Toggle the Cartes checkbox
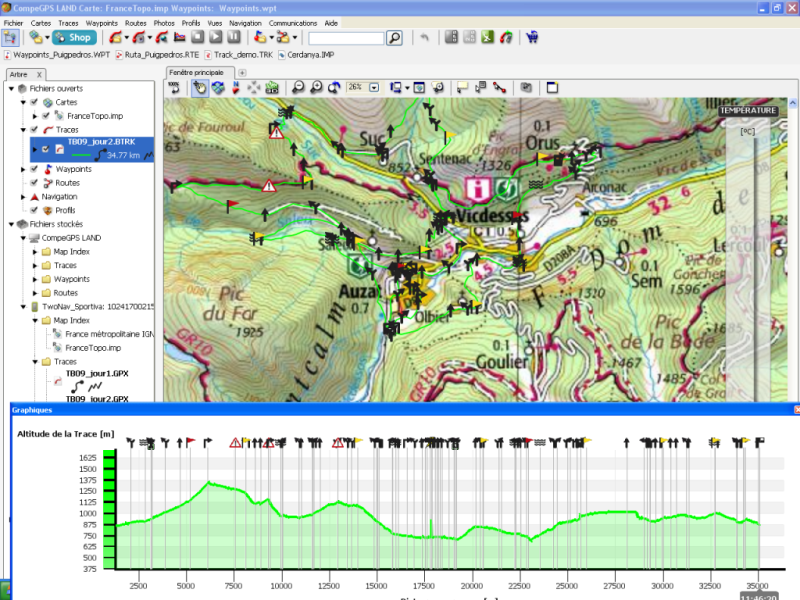The width and height of the screenshot is (800, 600). coord(34,102)
